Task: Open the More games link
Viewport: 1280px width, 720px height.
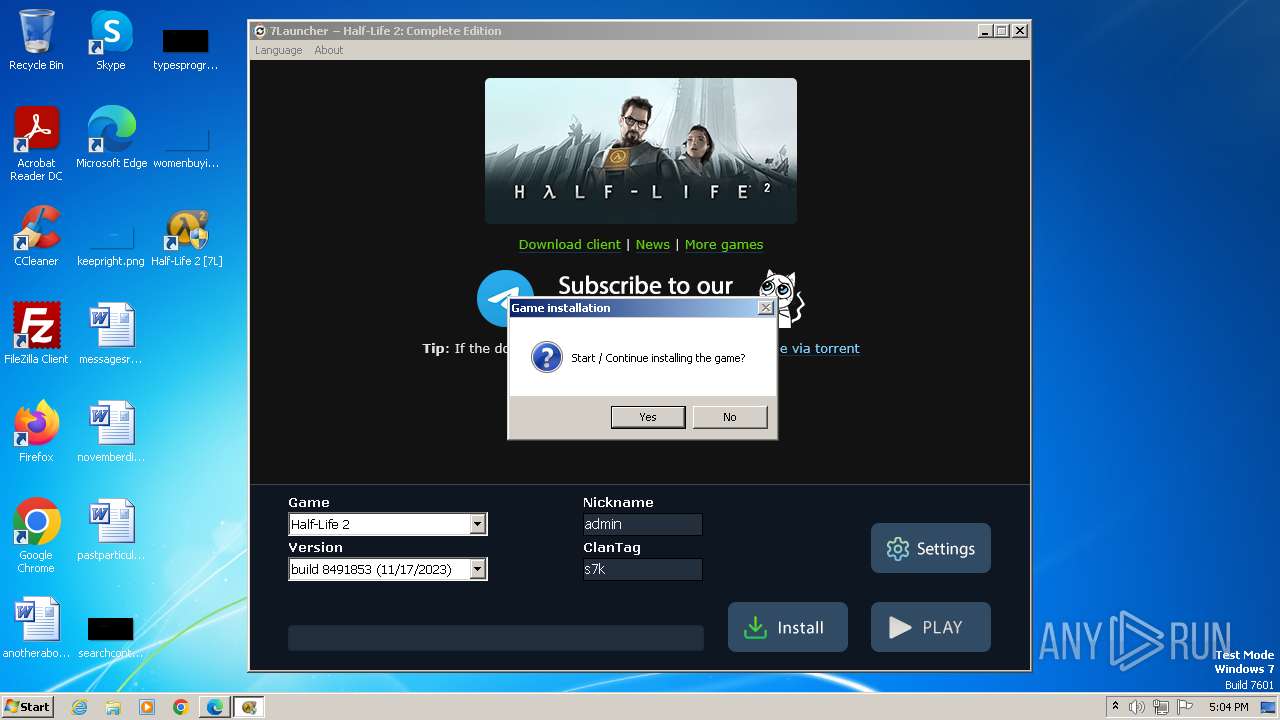Action: pos(724,244)
